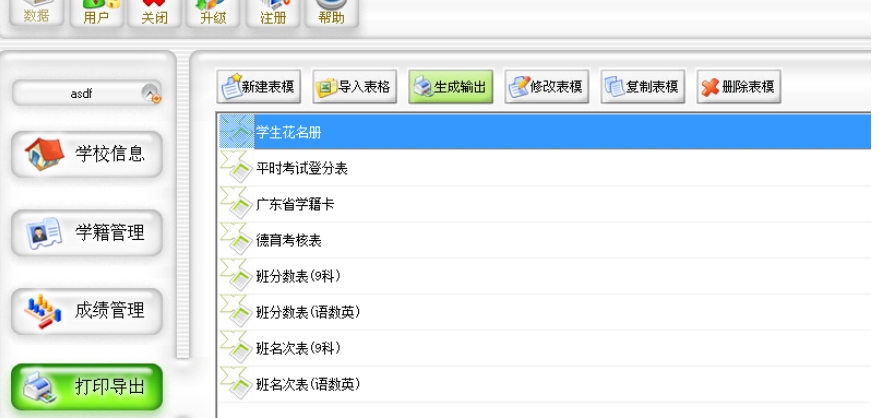Screen dimensions: 882x418
Task: Open the 学籍管理 sidebar section
Action: tap(87, 232)
